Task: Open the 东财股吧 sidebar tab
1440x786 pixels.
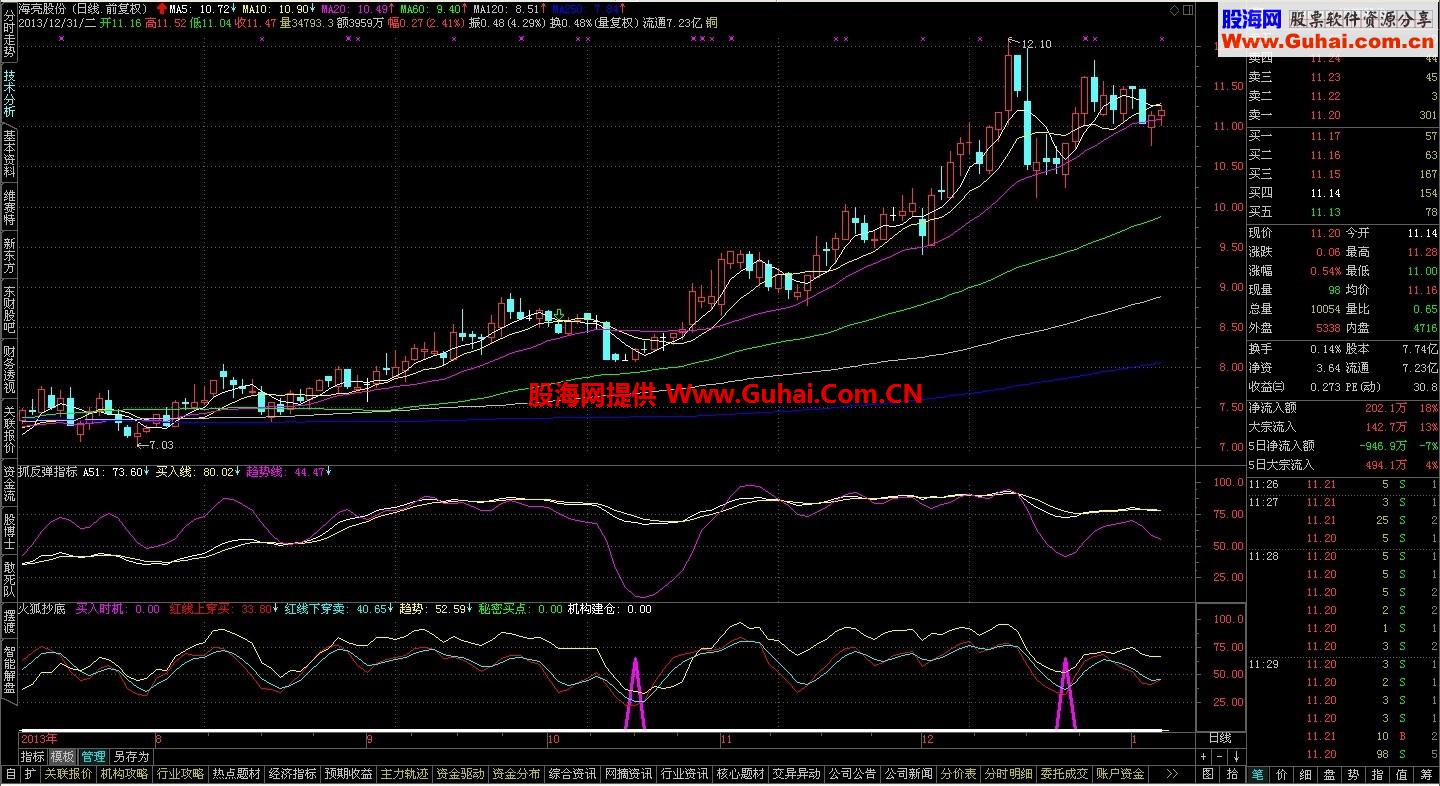Action: point(9,311)
